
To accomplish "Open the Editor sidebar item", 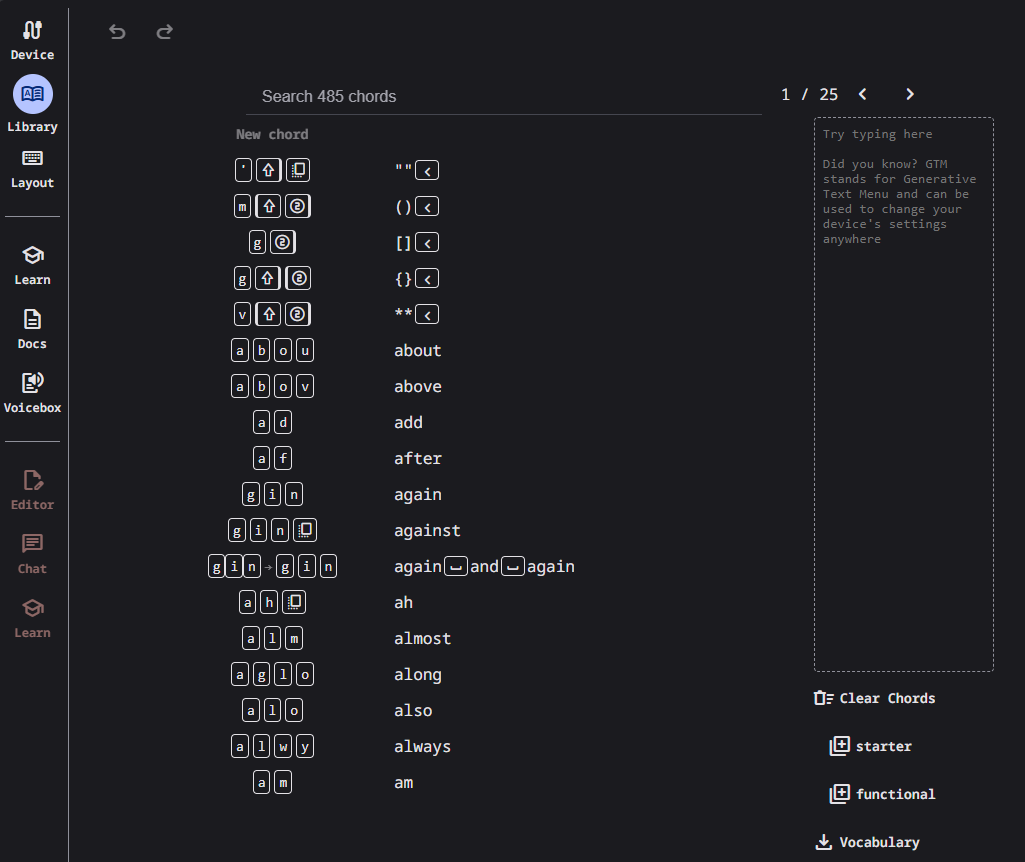I will [32, 489].
